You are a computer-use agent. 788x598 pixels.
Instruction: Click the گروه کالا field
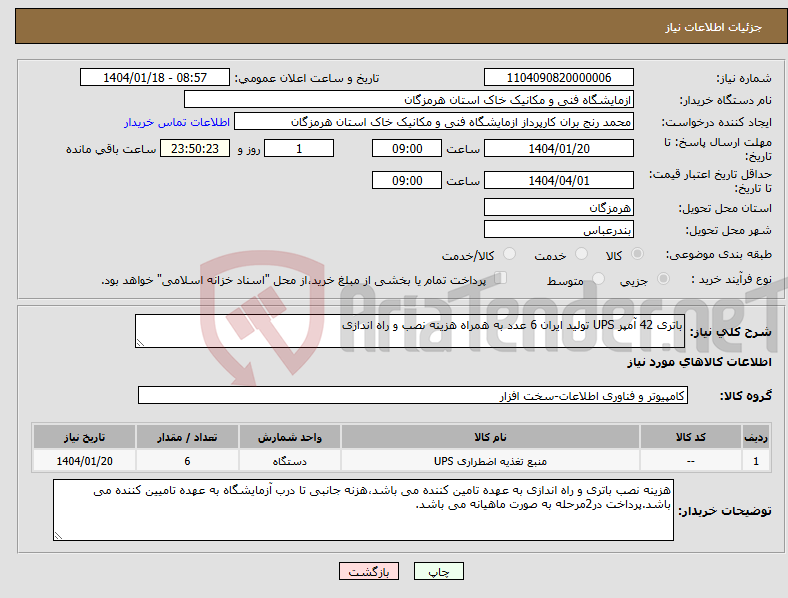coord(413,395)
